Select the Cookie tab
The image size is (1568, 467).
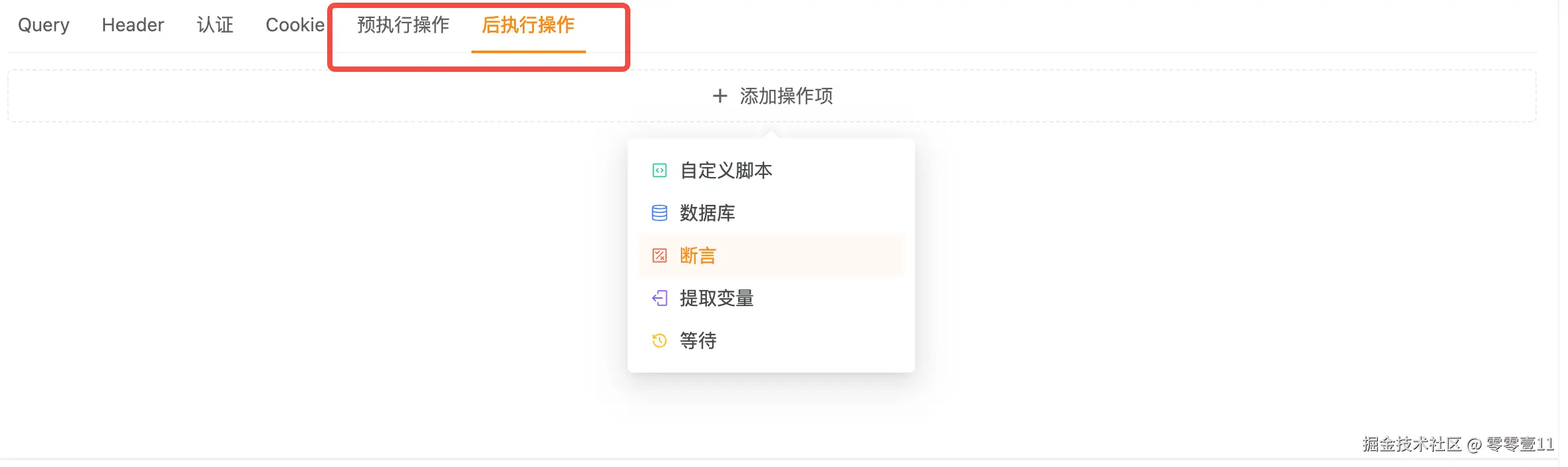(295, 25)
